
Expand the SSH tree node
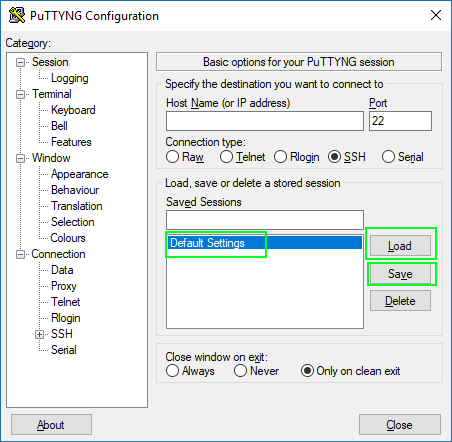tap(40, 334)
